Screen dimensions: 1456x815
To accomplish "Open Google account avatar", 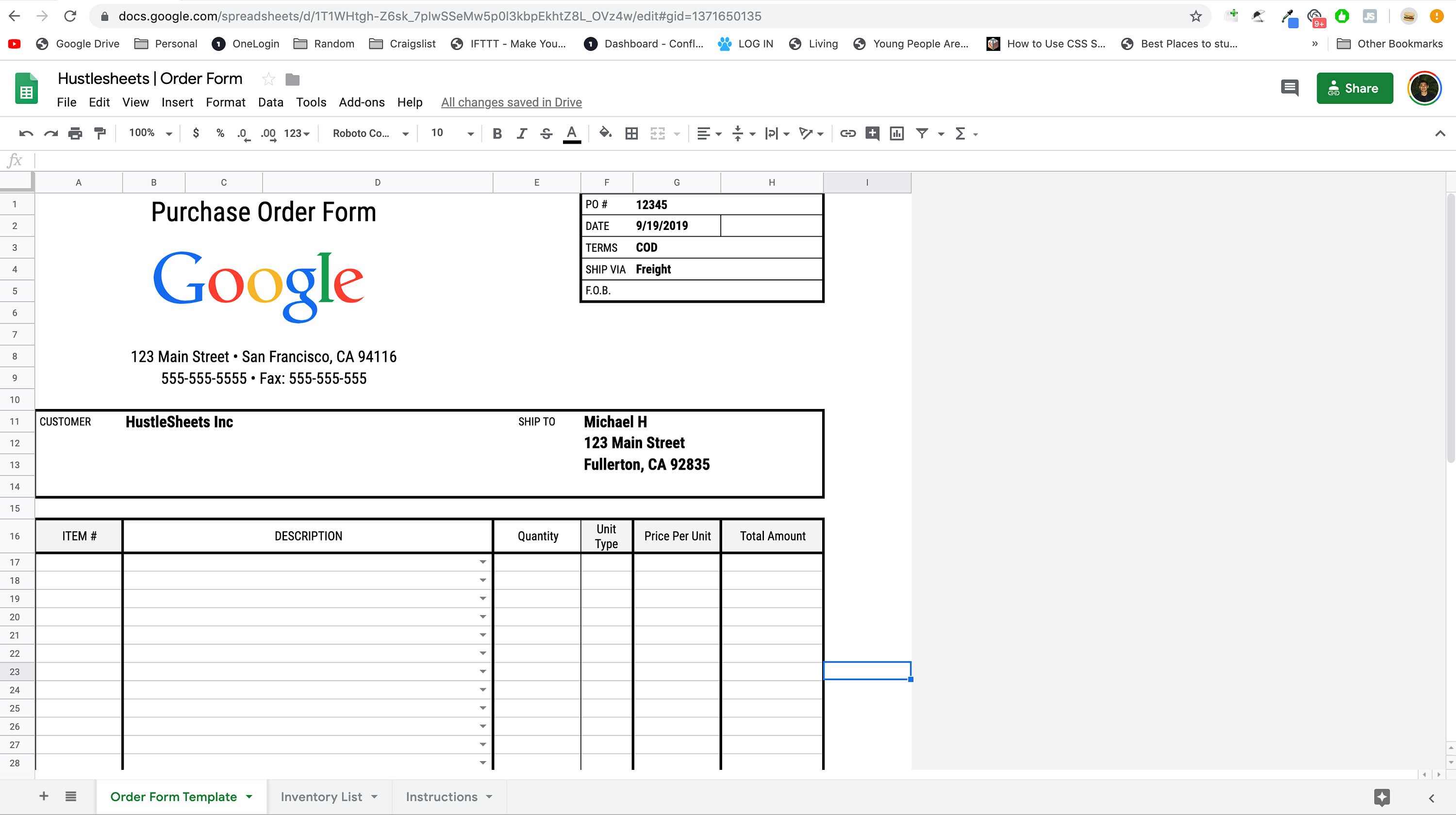I will 1424,88.
